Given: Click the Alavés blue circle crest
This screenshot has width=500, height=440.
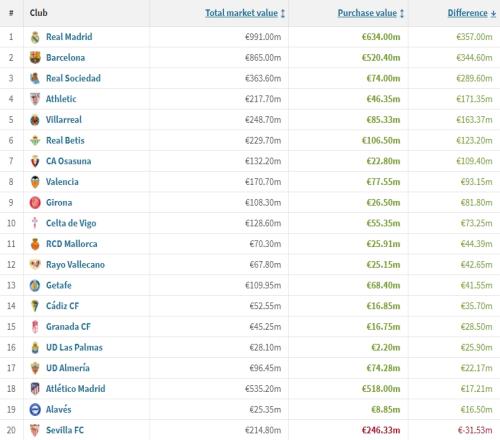Looking at the screenshot, I should (x=35, y=409).
